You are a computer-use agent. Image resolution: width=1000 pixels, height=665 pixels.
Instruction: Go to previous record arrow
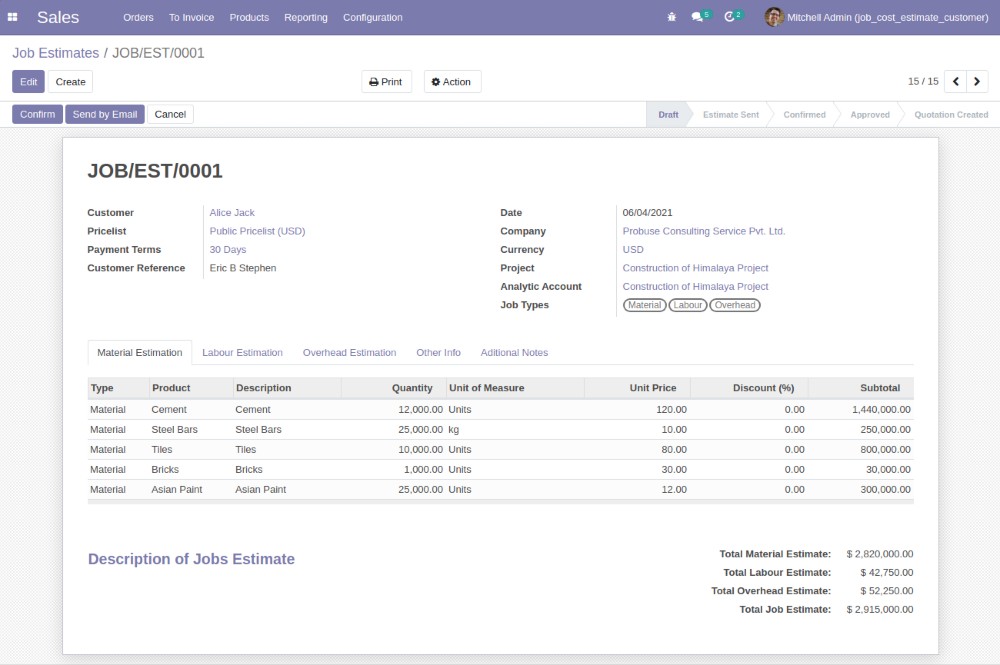click(955, 81)
